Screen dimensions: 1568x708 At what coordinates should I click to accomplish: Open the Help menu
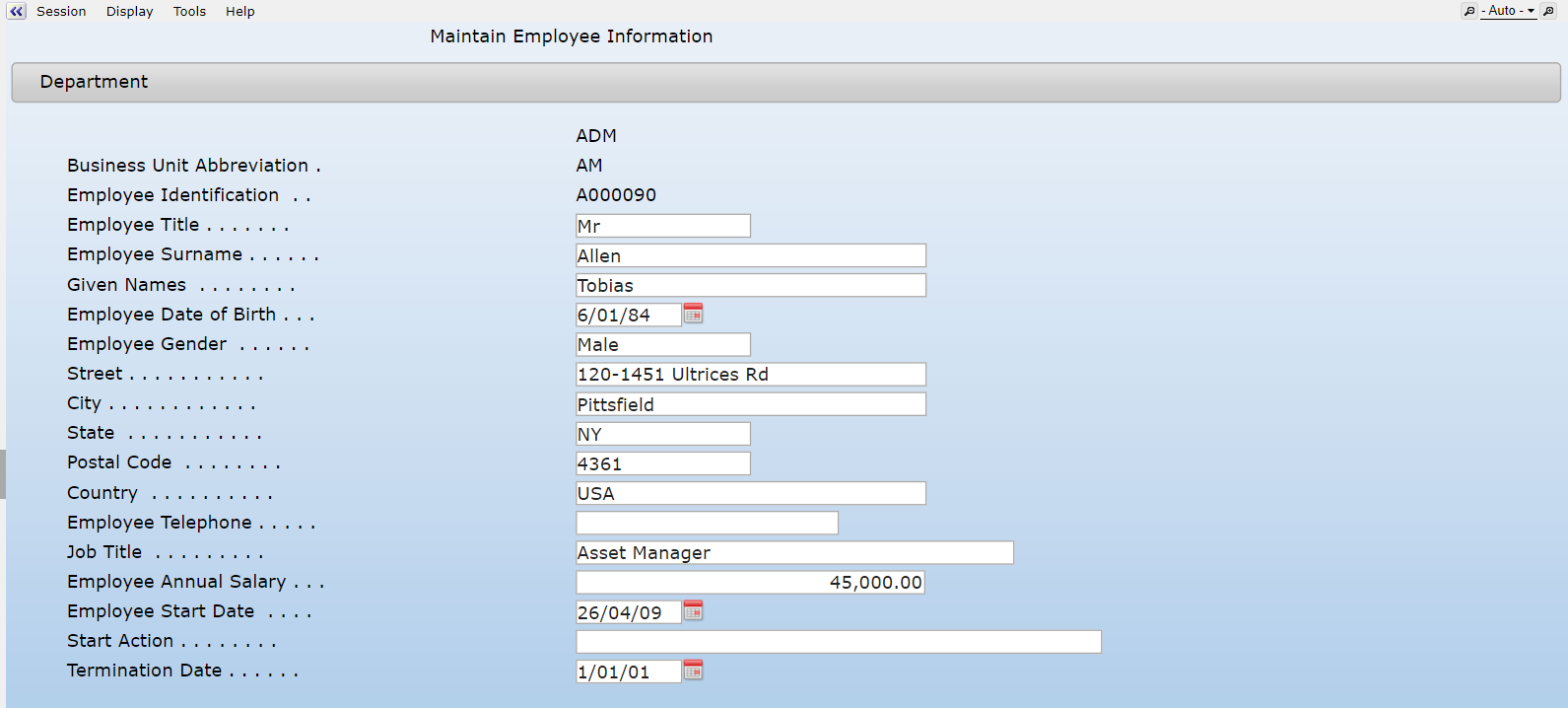pyautogui.click(x=239, y=12)
